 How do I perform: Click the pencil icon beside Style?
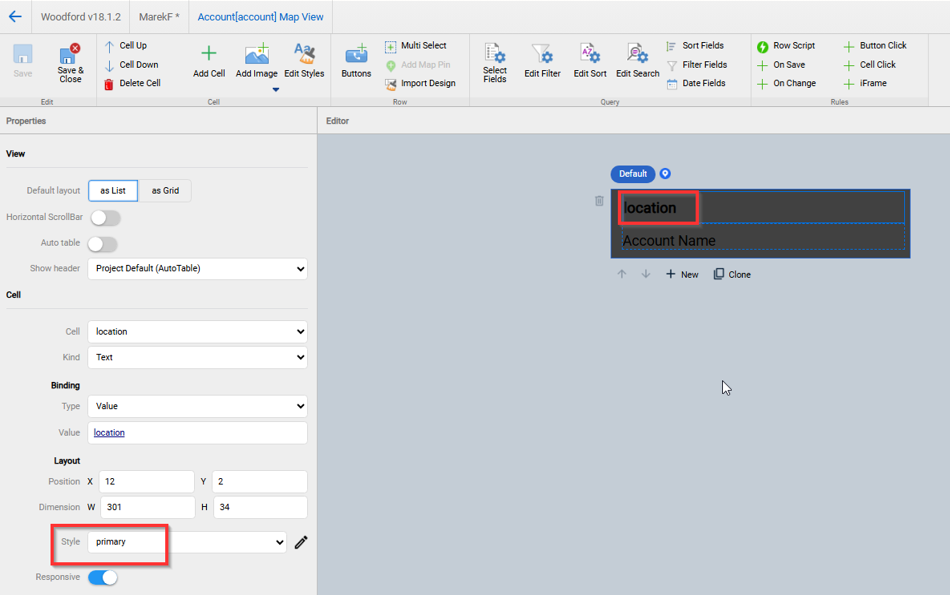(x=301, y=542)
